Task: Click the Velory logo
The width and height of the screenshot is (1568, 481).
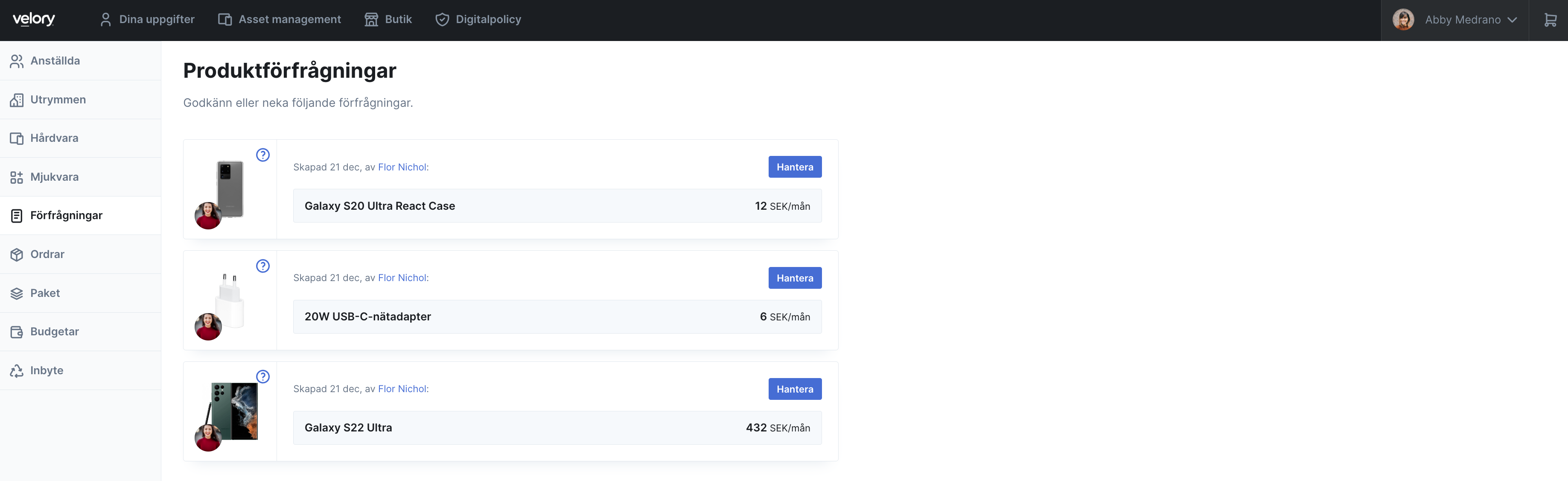Action: pyautogui.click(x=34, y=20)
